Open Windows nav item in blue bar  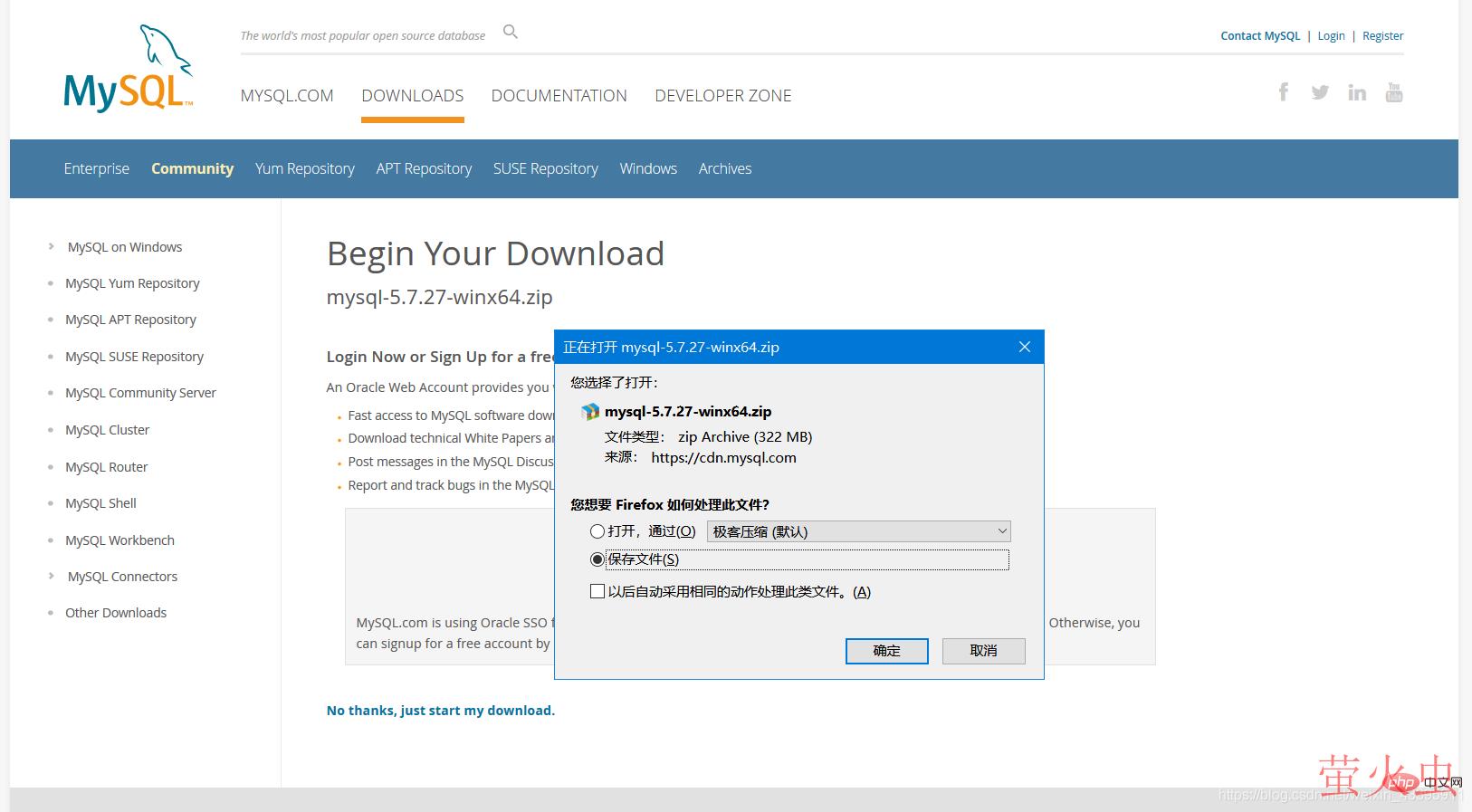648,168
